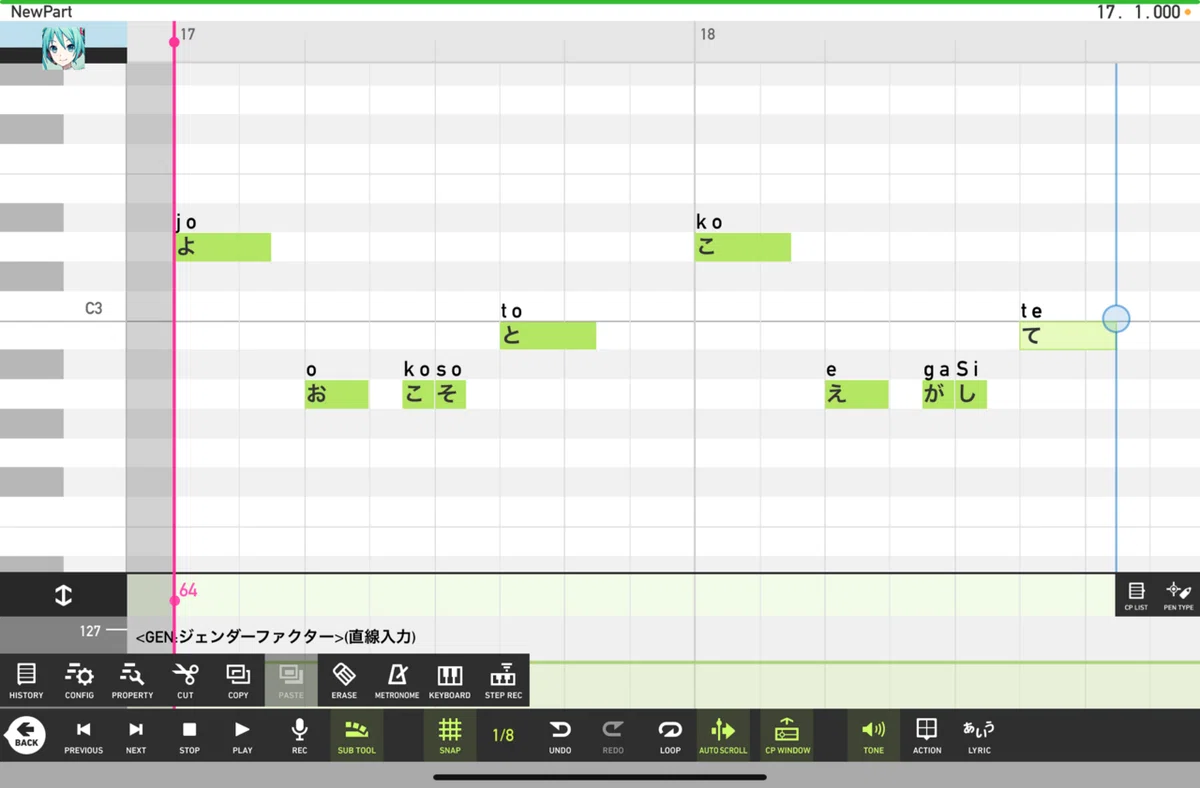Screen dimensions: 1200x788
Task: Open the METRONOME settings
Action: click(x=397, y=681)
